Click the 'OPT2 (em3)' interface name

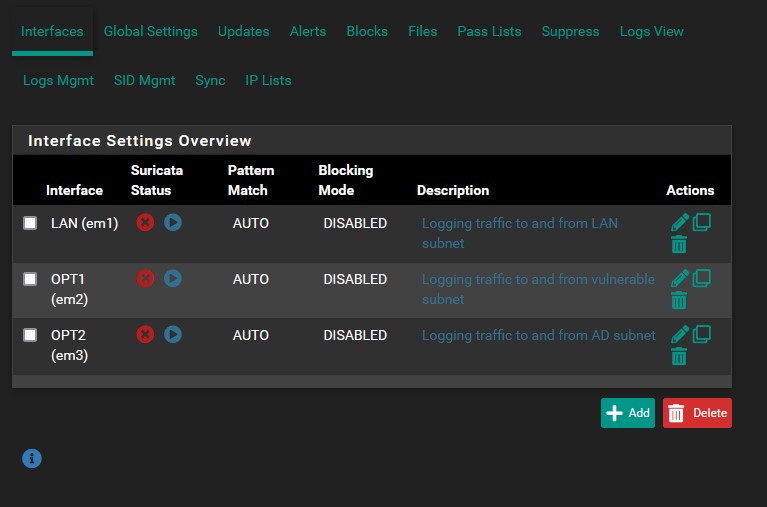[69, 345]
